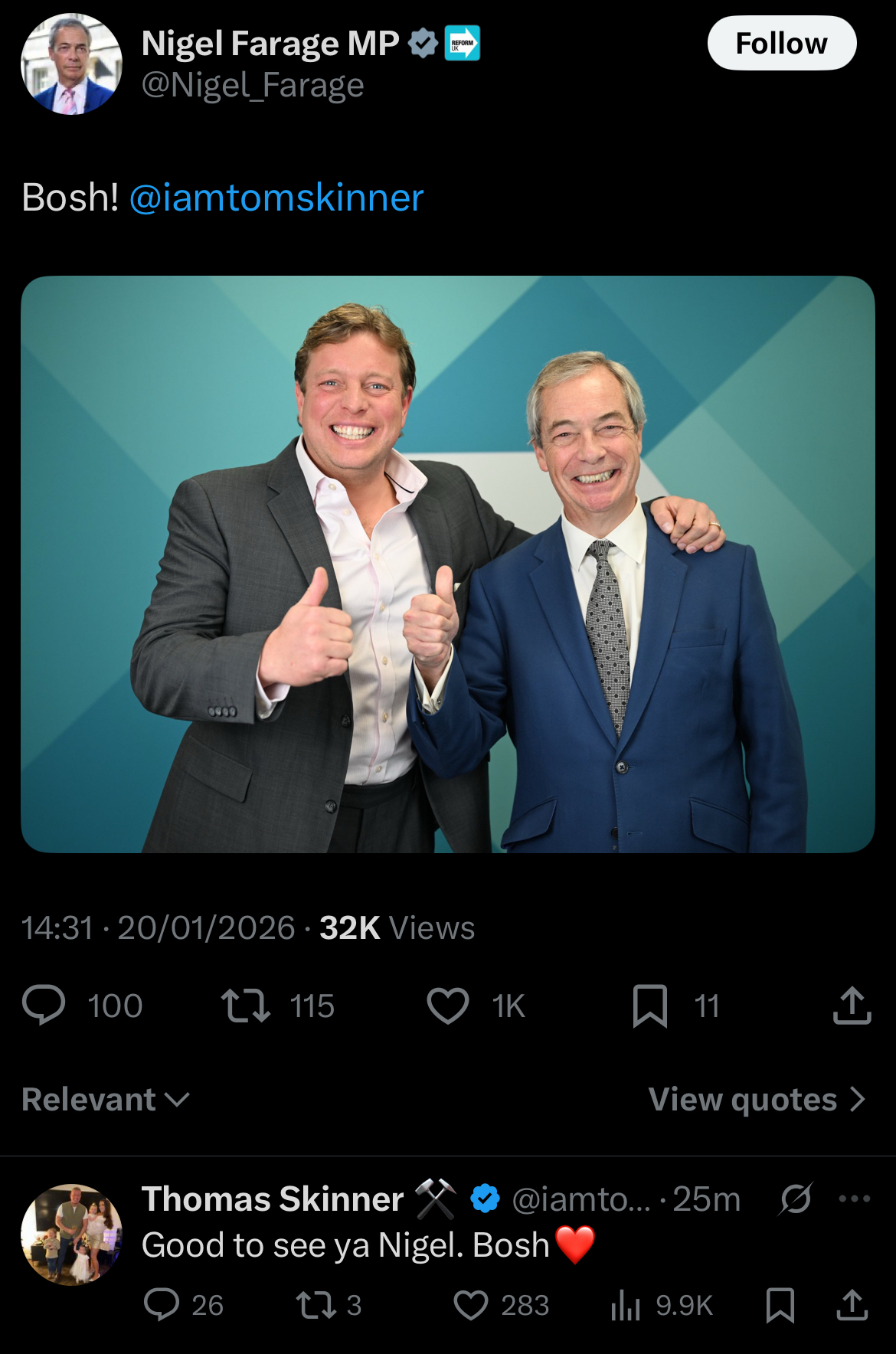
Task: Like the main tweet
Action: tap(448, 1005)
